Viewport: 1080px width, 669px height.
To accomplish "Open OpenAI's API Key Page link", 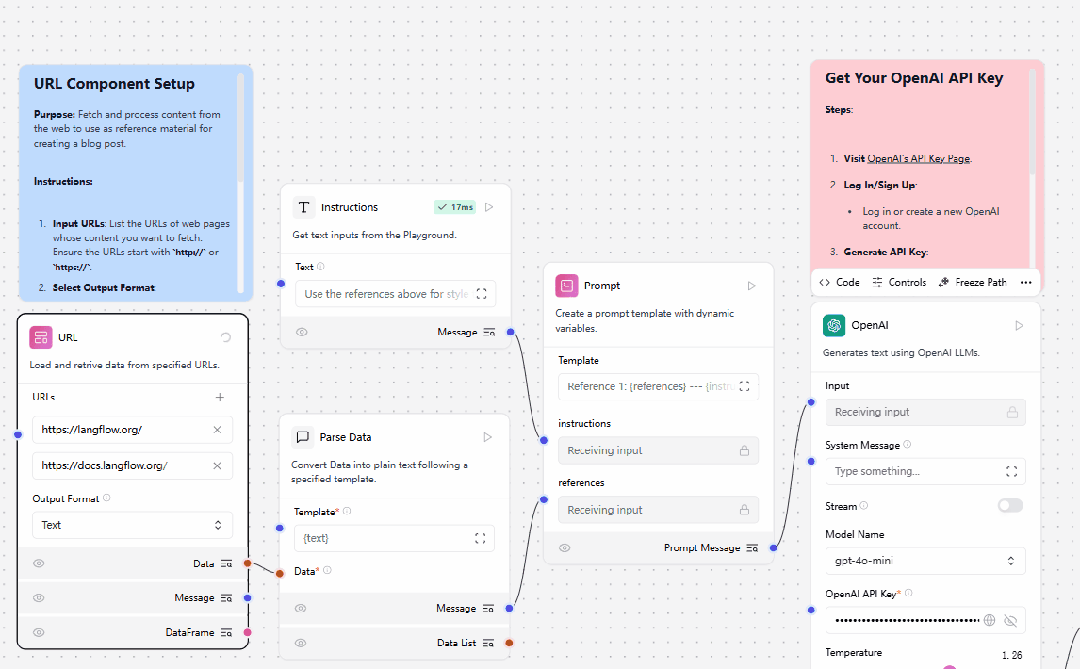I will pos(919,158).
